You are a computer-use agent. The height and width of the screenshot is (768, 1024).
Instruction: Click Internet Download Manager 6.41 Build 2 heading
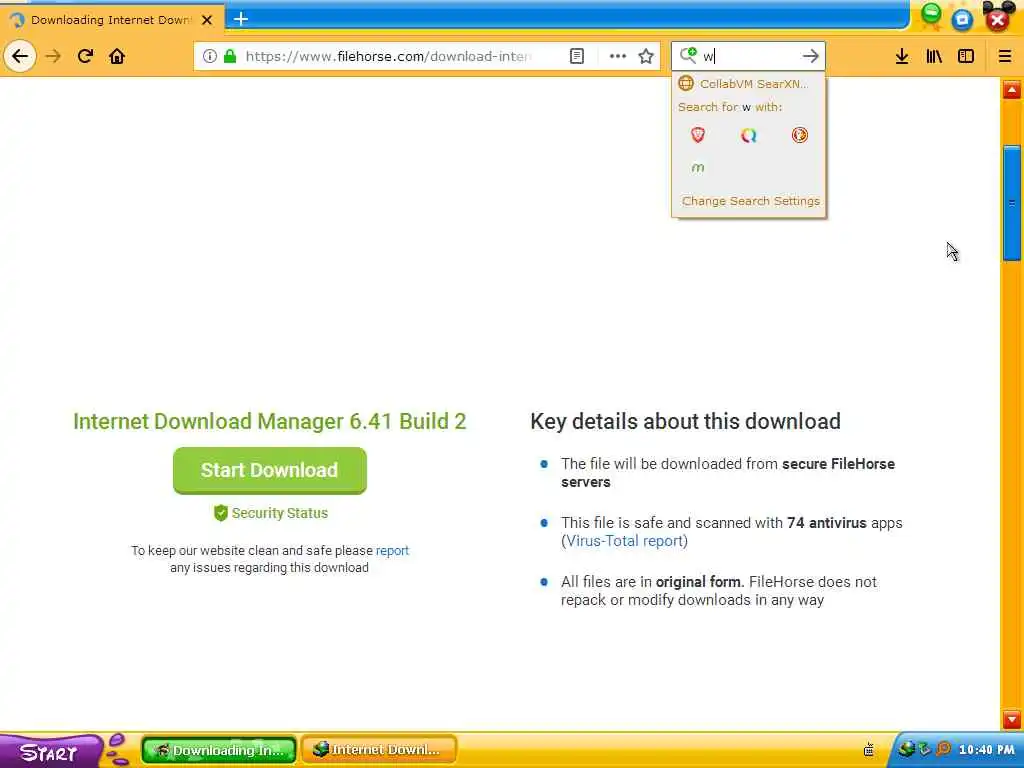pyautogui.click(x=270, y=421)
